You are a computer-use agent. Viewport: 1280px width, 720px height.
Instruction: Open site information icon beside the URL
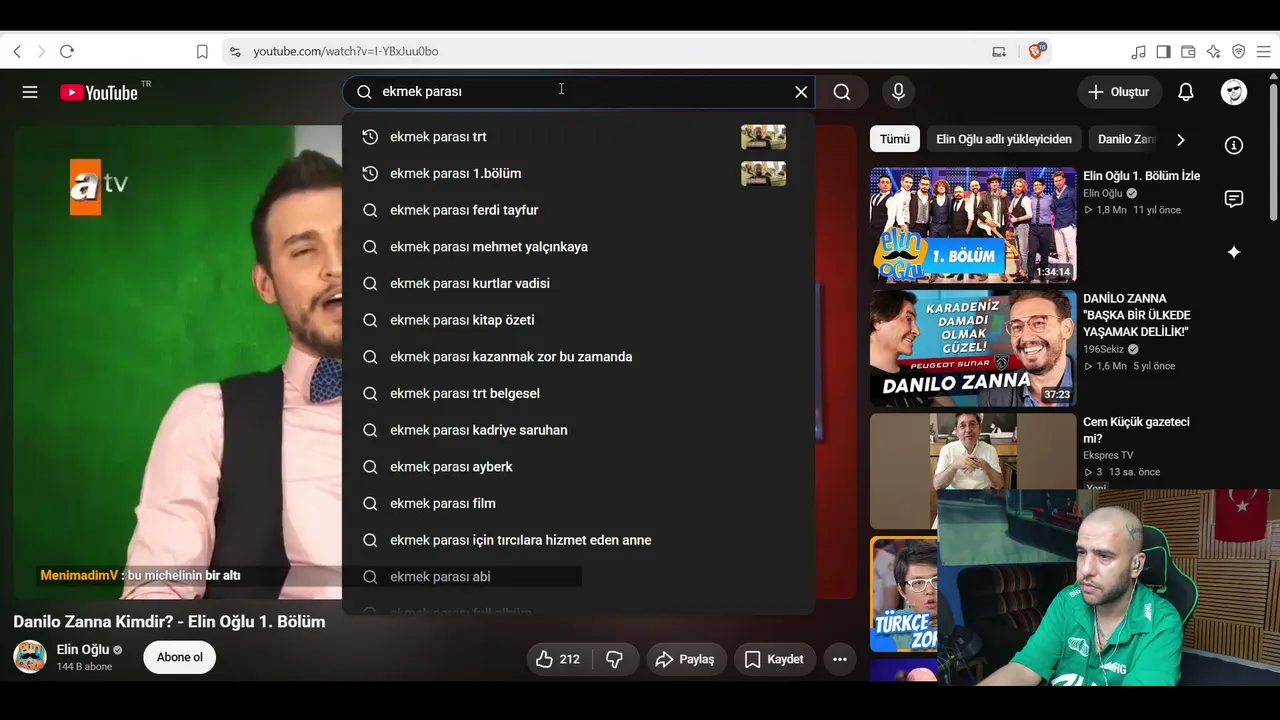tap(235, 51)
